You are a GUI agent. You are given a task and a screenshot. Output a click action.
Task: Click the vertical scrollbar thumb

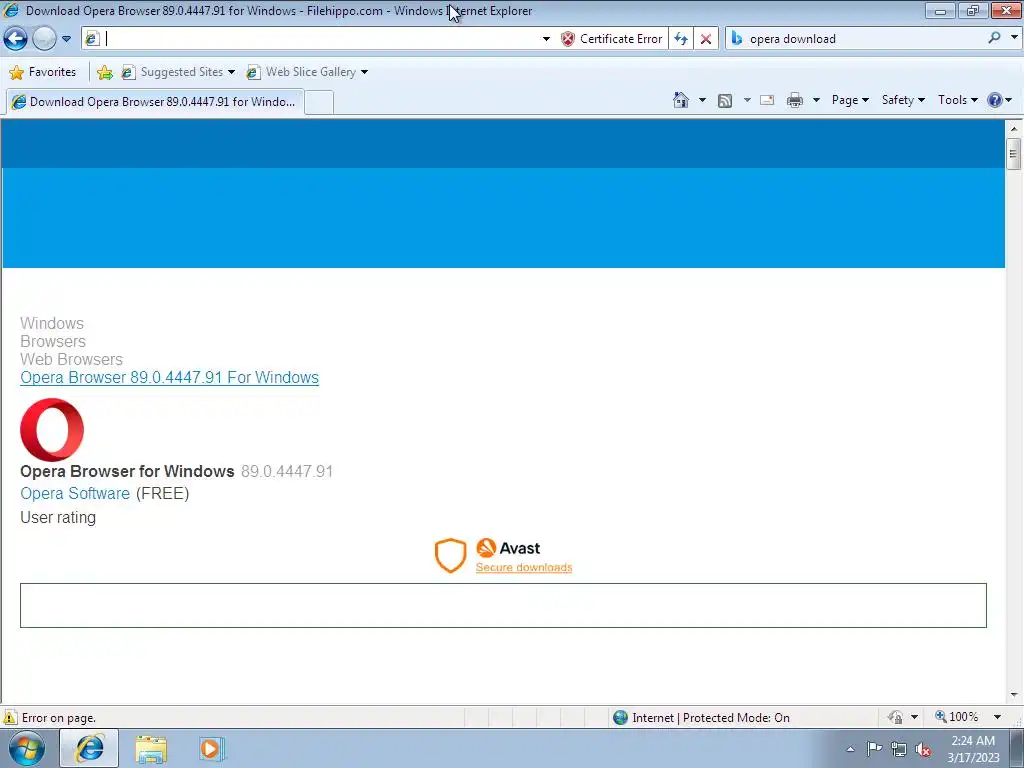tap(1014, 154)
